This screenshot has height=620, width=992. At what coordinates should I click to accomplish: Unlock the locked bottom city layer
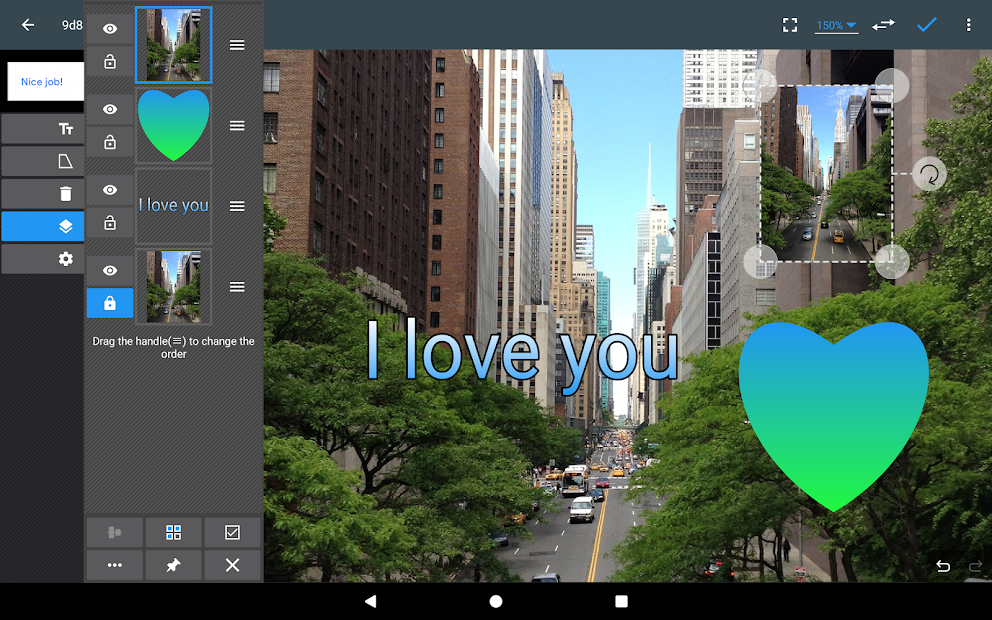pyautogui.click(x=110, y=303)
